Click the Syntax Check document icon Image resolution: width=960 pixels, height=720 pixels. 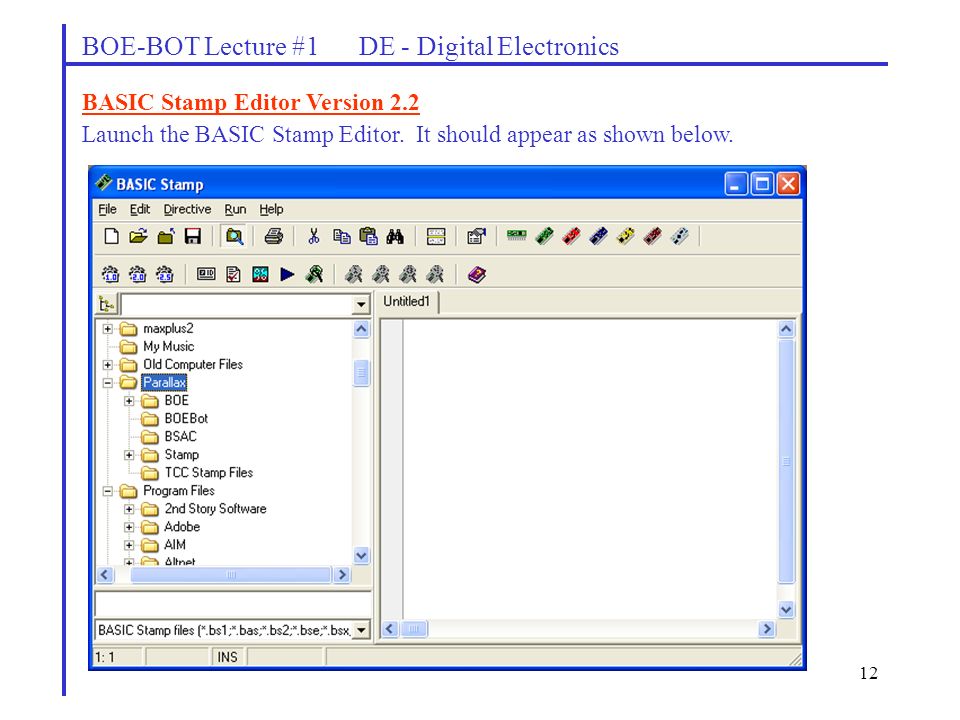pos(233,274)
